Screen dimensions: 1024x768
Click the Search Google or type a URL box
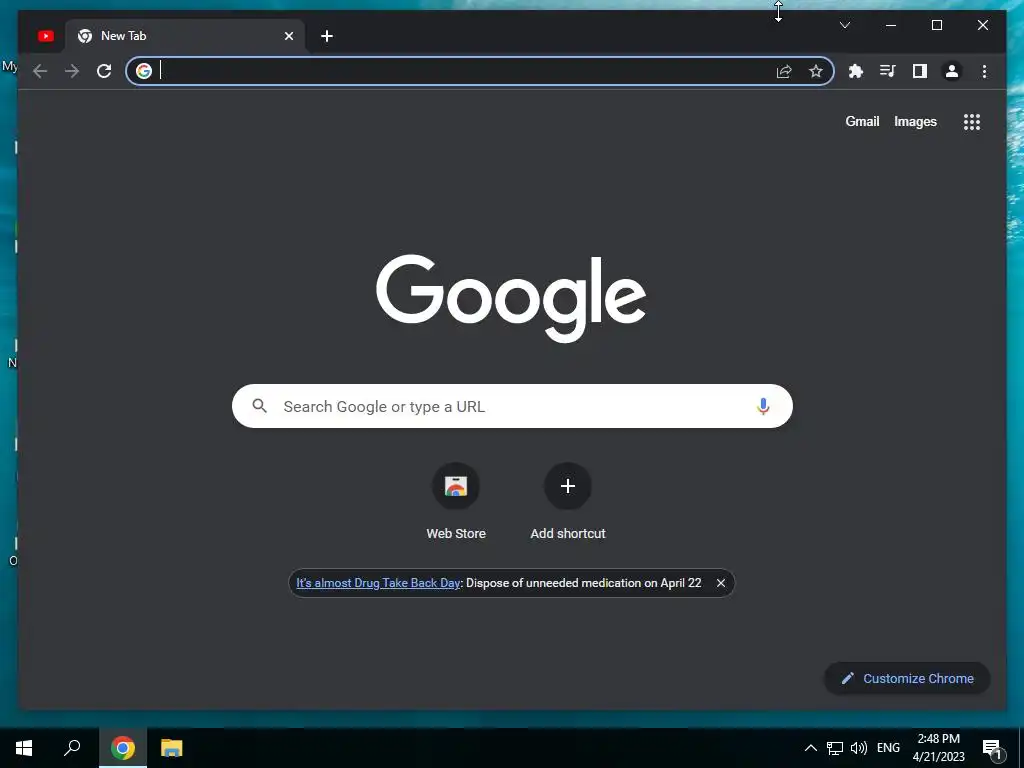(x=512, y=406)
